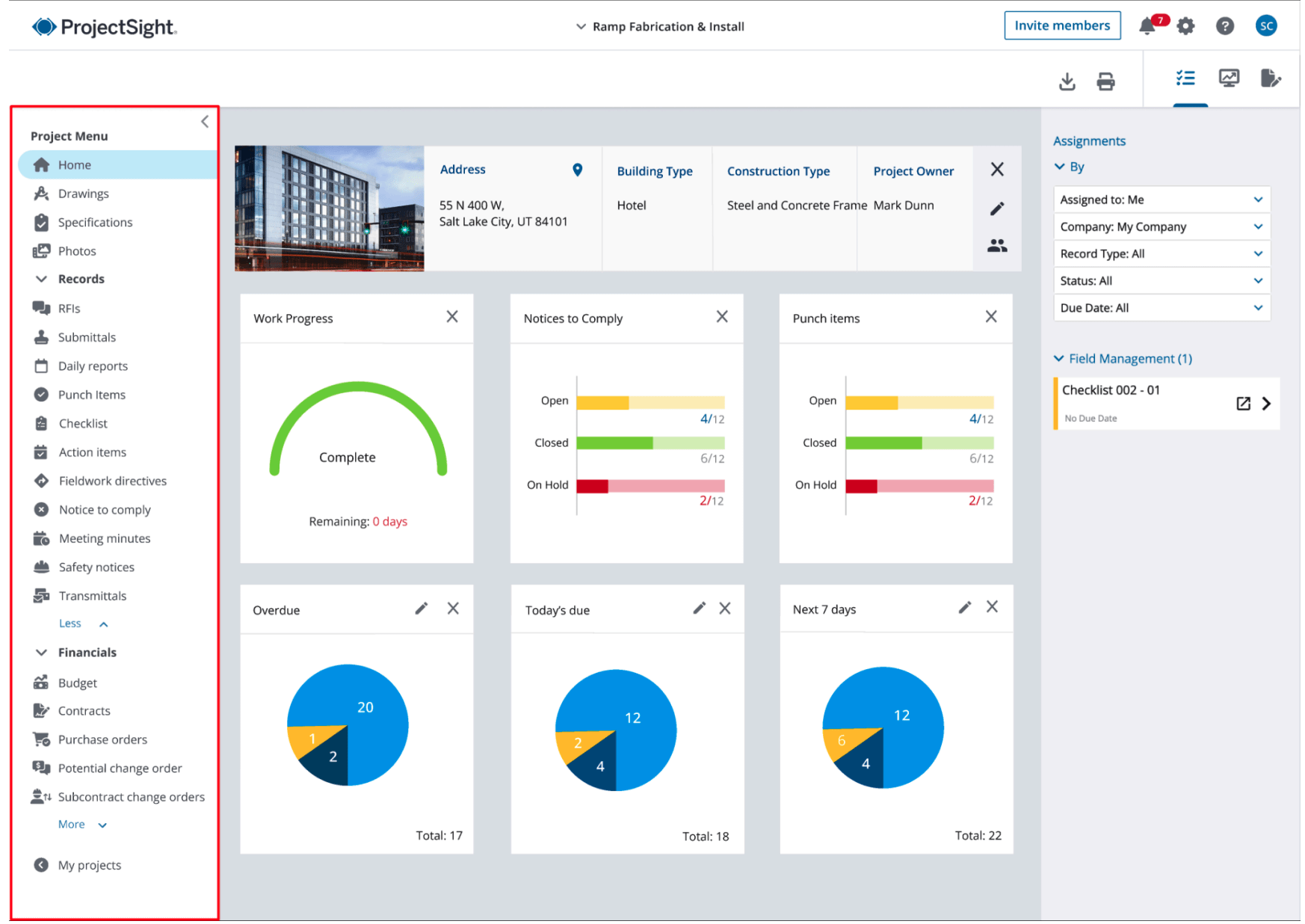This screenshot has height=924, width=1305.
Task: Open the Record Type: All dropdown
Action: point(1161,253)
